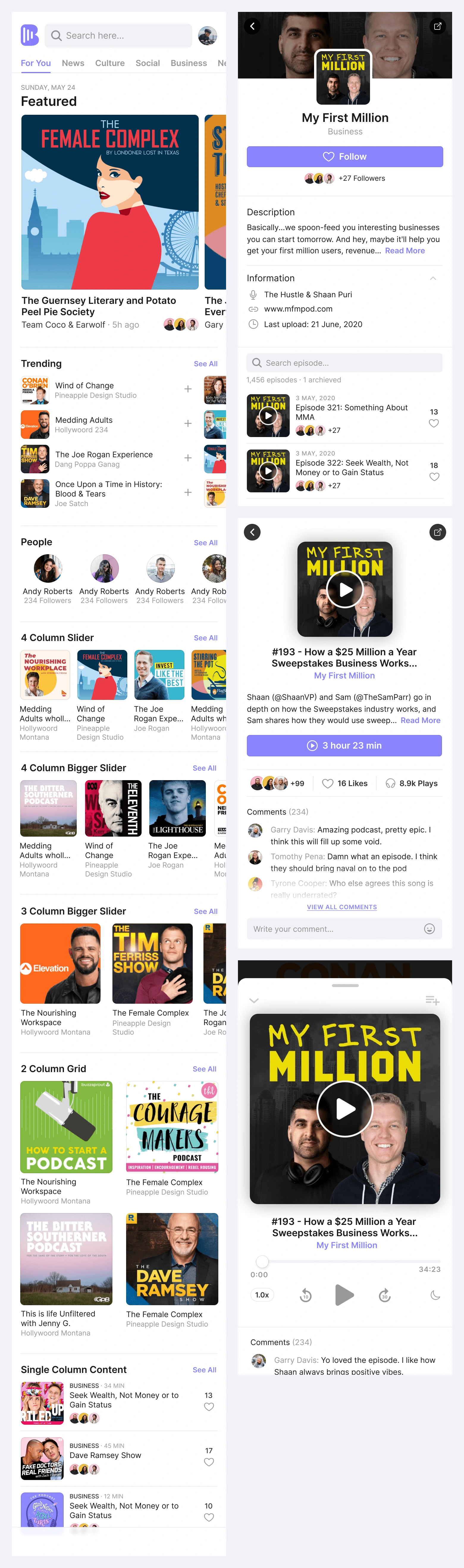Toggle sleep timer moon icon
Screen dimensions: 464x1568
click(x=435, y=1295)
